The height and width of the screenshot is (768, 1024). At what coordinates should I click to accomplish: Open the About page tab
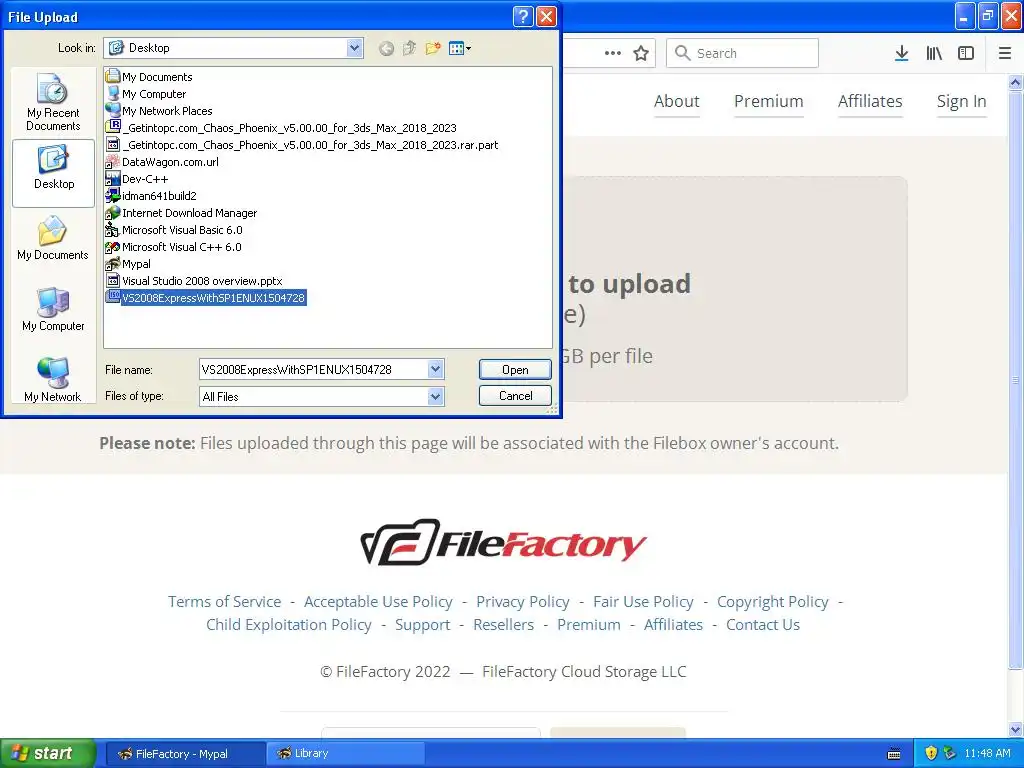677,101
